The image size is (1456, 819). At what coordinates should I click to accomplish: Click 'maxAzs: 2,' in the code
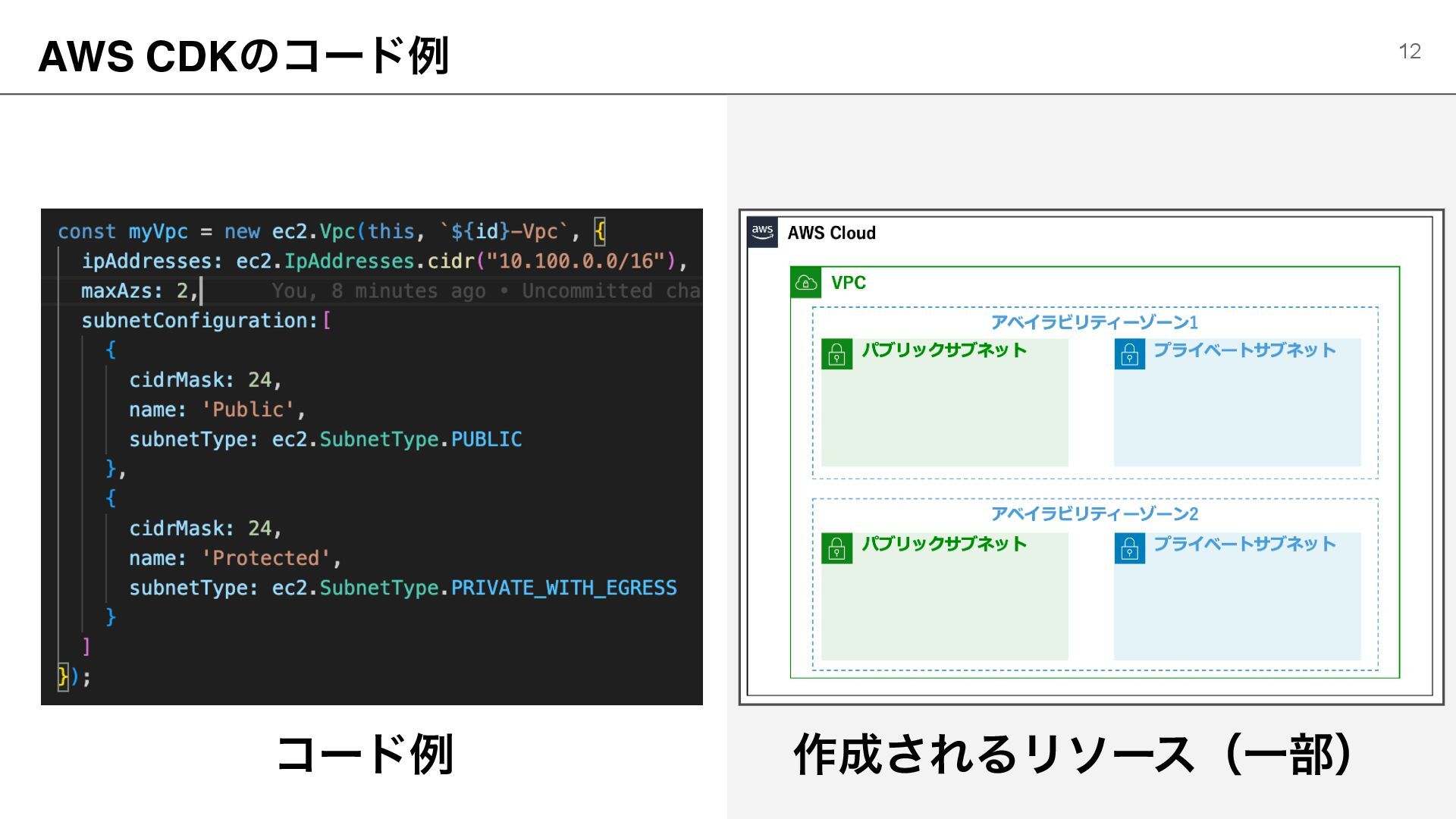(140, 290)
